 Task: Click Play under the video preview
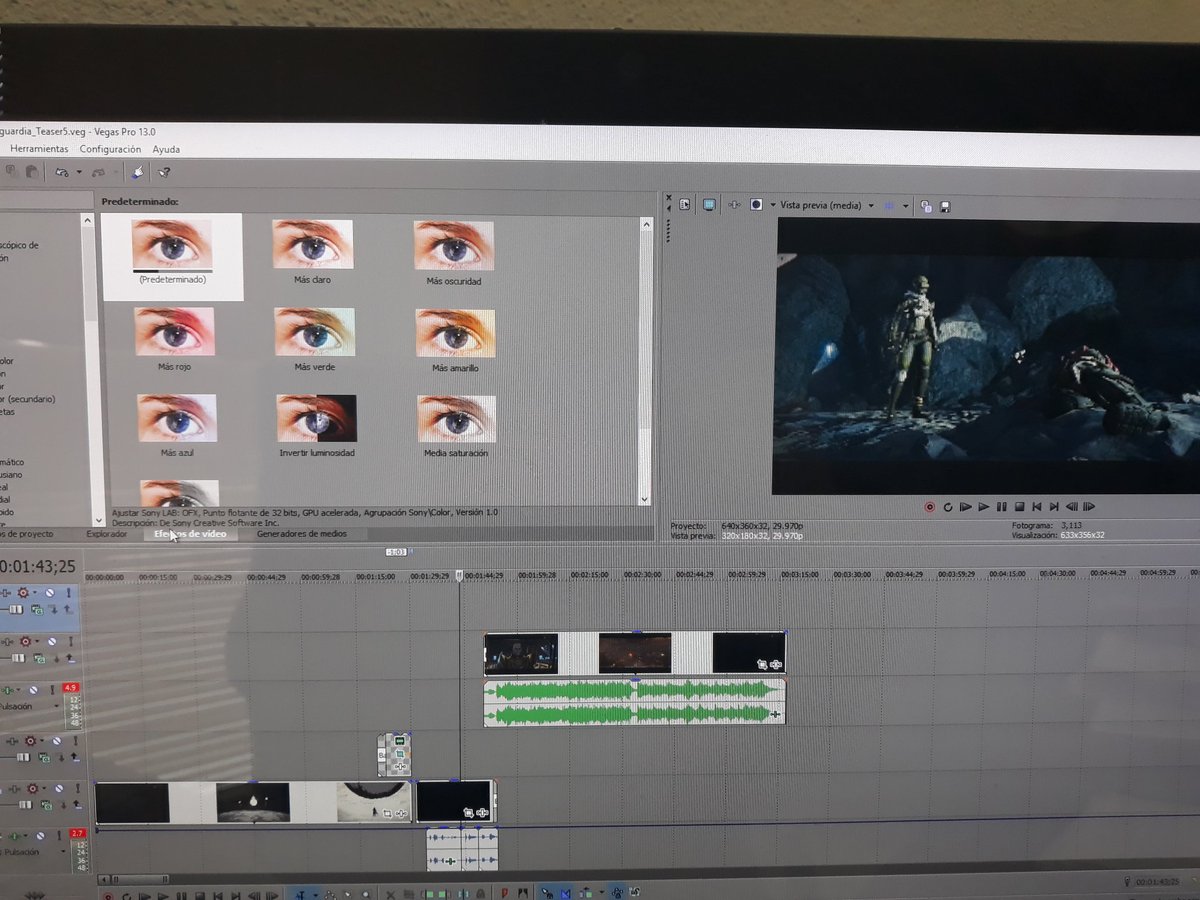984,507
